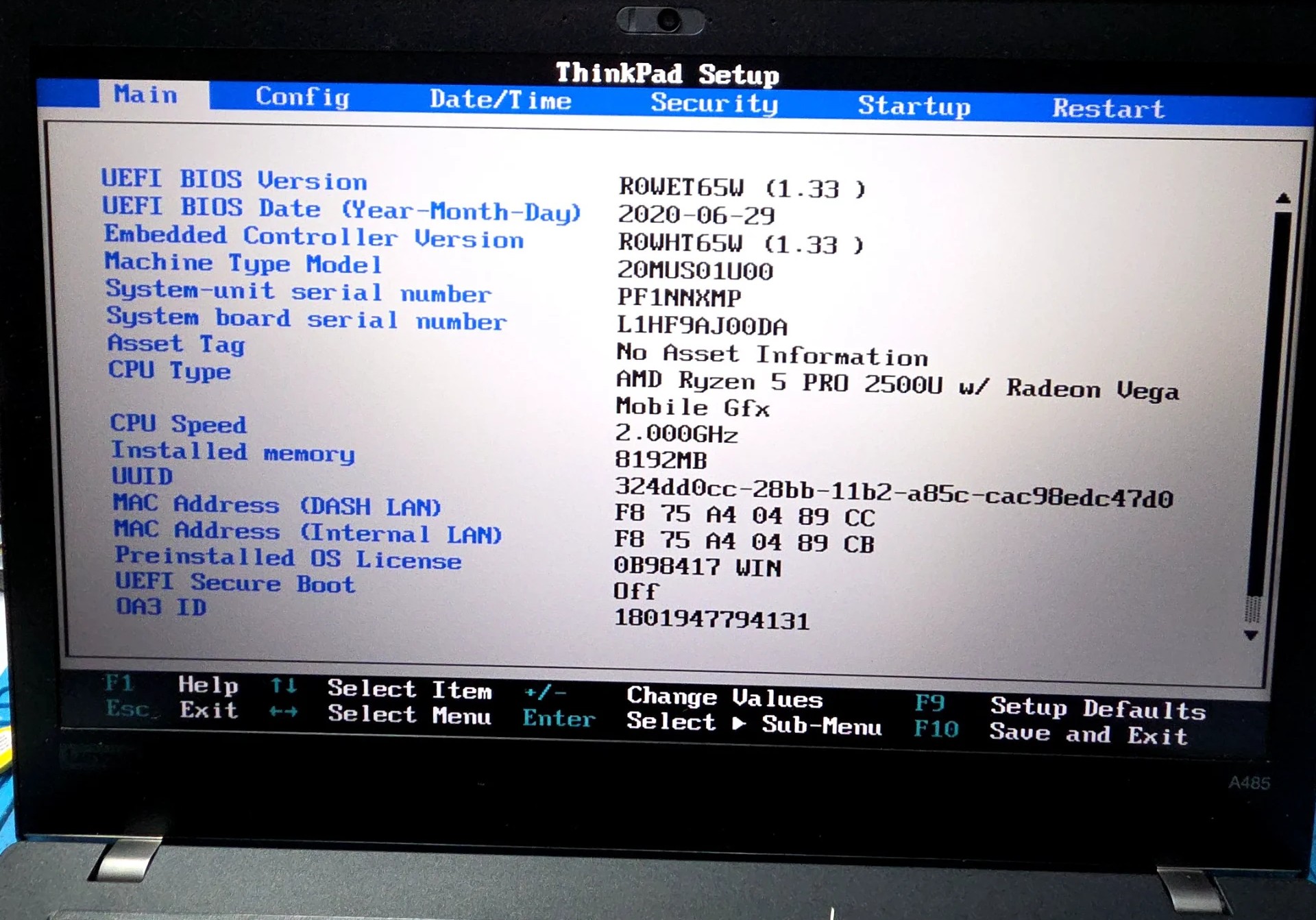Select the UEFI BIOS Date label
The height and width of the screenshot is (920, 1316).
[x=341, y=209]
